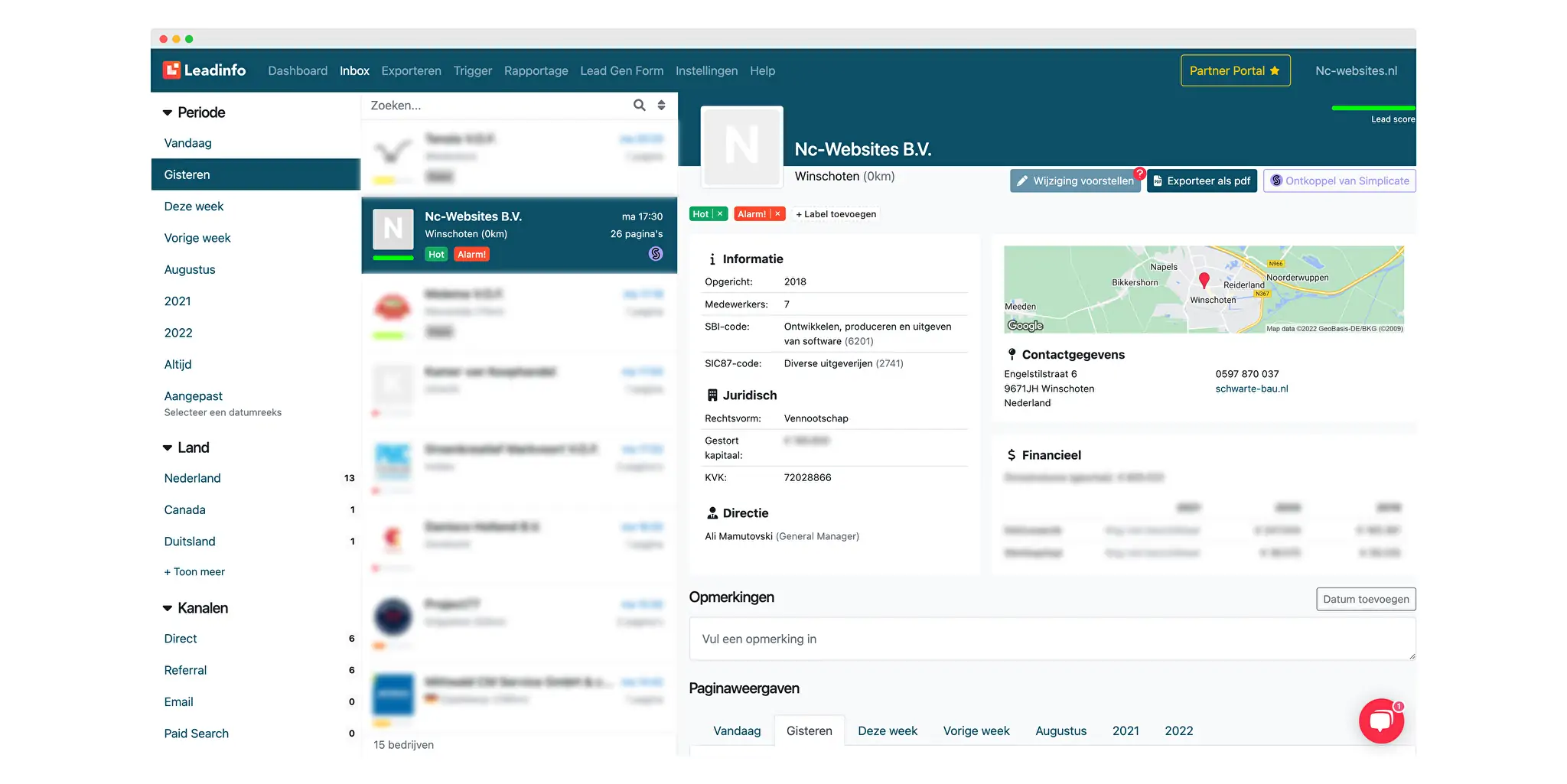
Task: Open the Inbox menu
Action: point(354,70)
